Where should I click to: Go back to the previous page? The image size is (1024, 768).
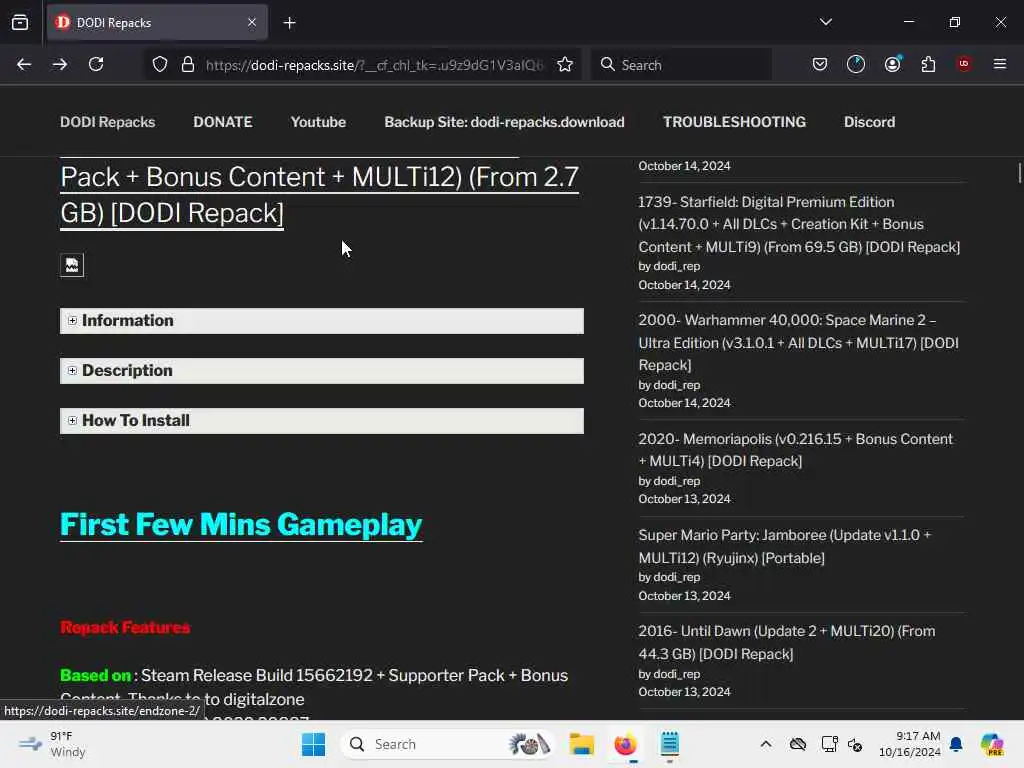[24, 64]
